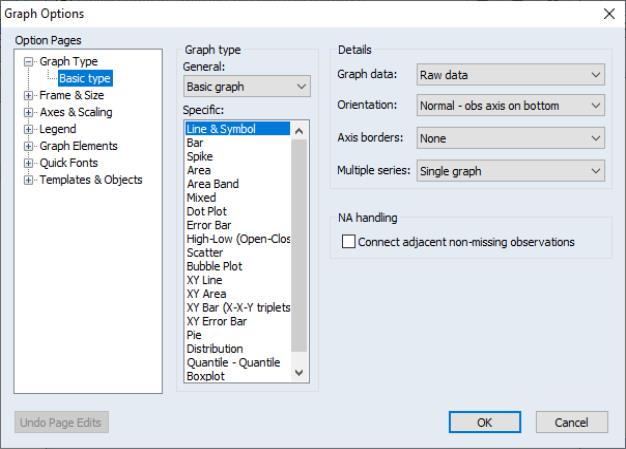The height and width of the screenshot is (449, 626).
Task: Expand the Legend tree node
Action: click(28, 129)
